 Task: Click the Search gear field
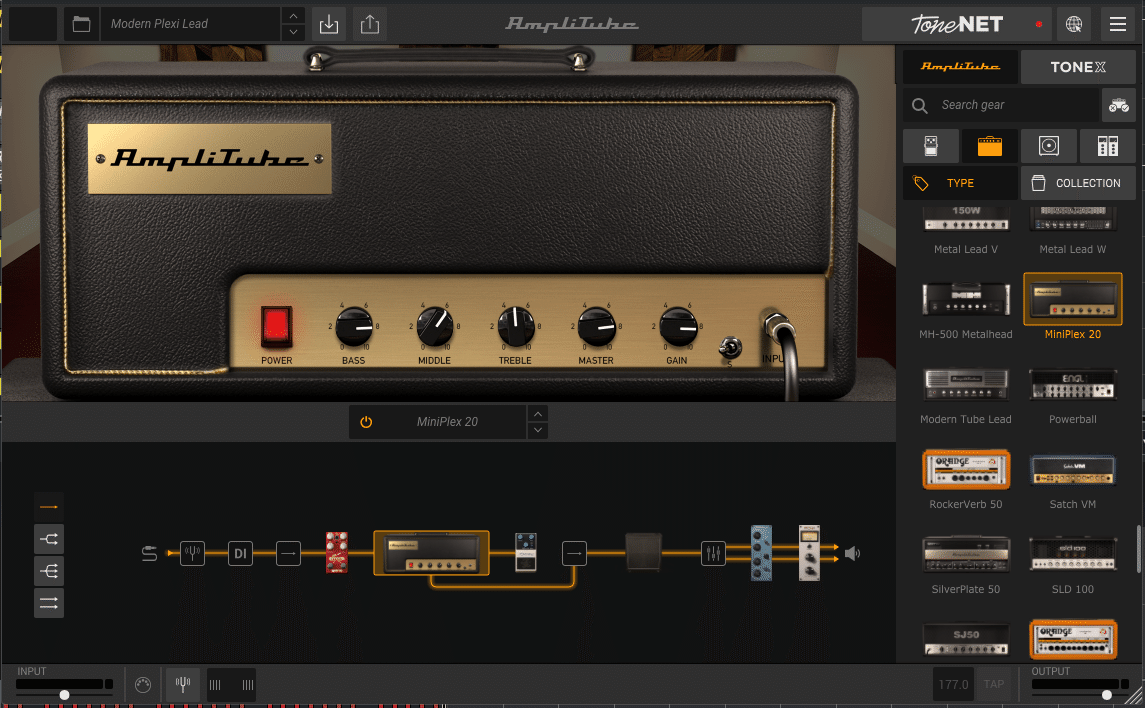1000,105
